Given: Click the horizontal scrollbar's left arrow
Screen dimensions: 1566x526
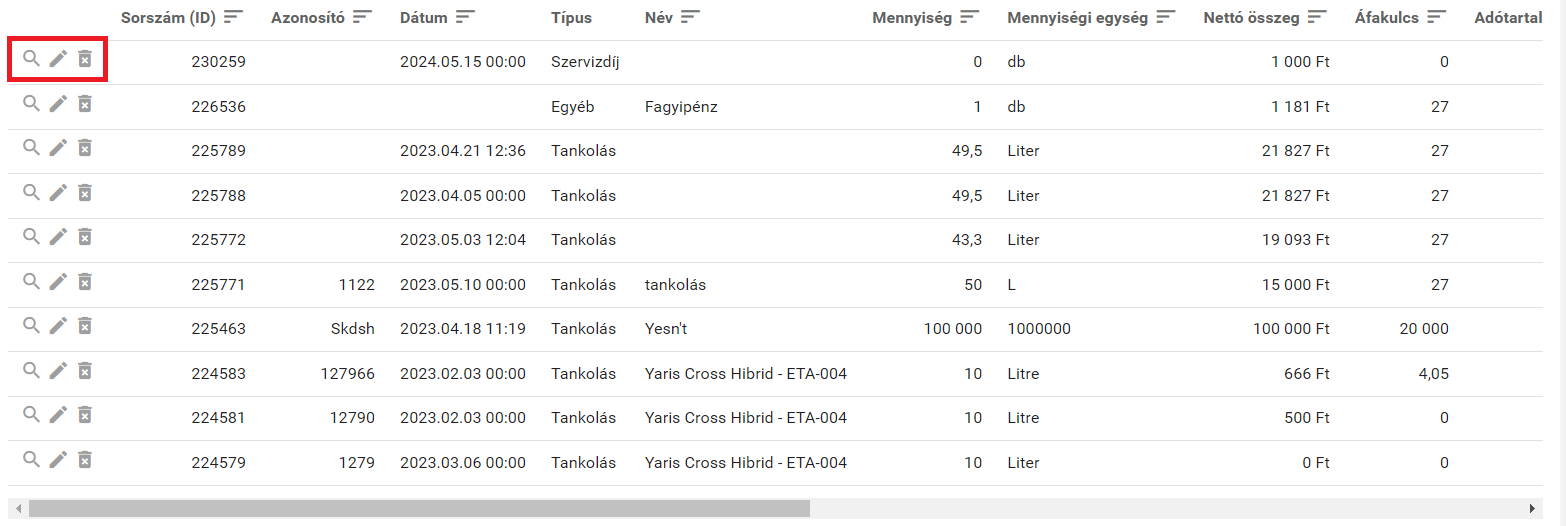Looking at the screenshot, I should click(x=19, y=509).
